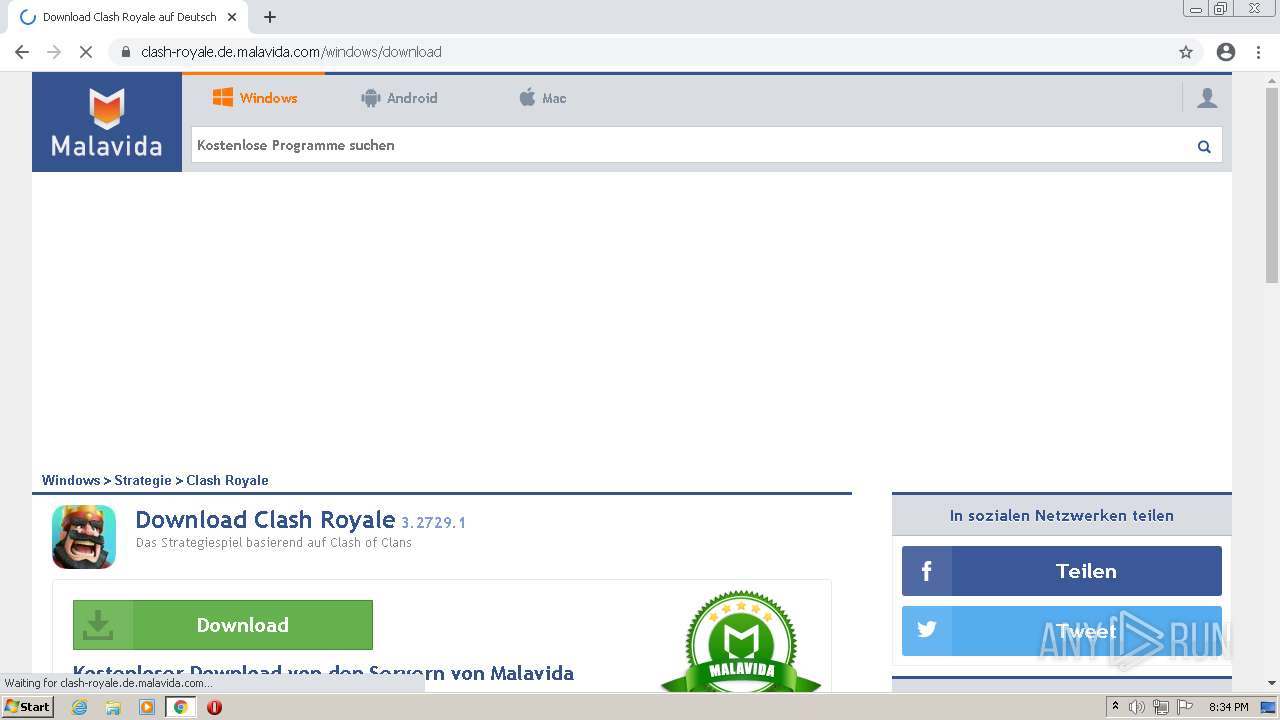The width and height of the screenshot is (1280, 720).
Task: Click the Malavida green seal badge
Action: (741, 641)
